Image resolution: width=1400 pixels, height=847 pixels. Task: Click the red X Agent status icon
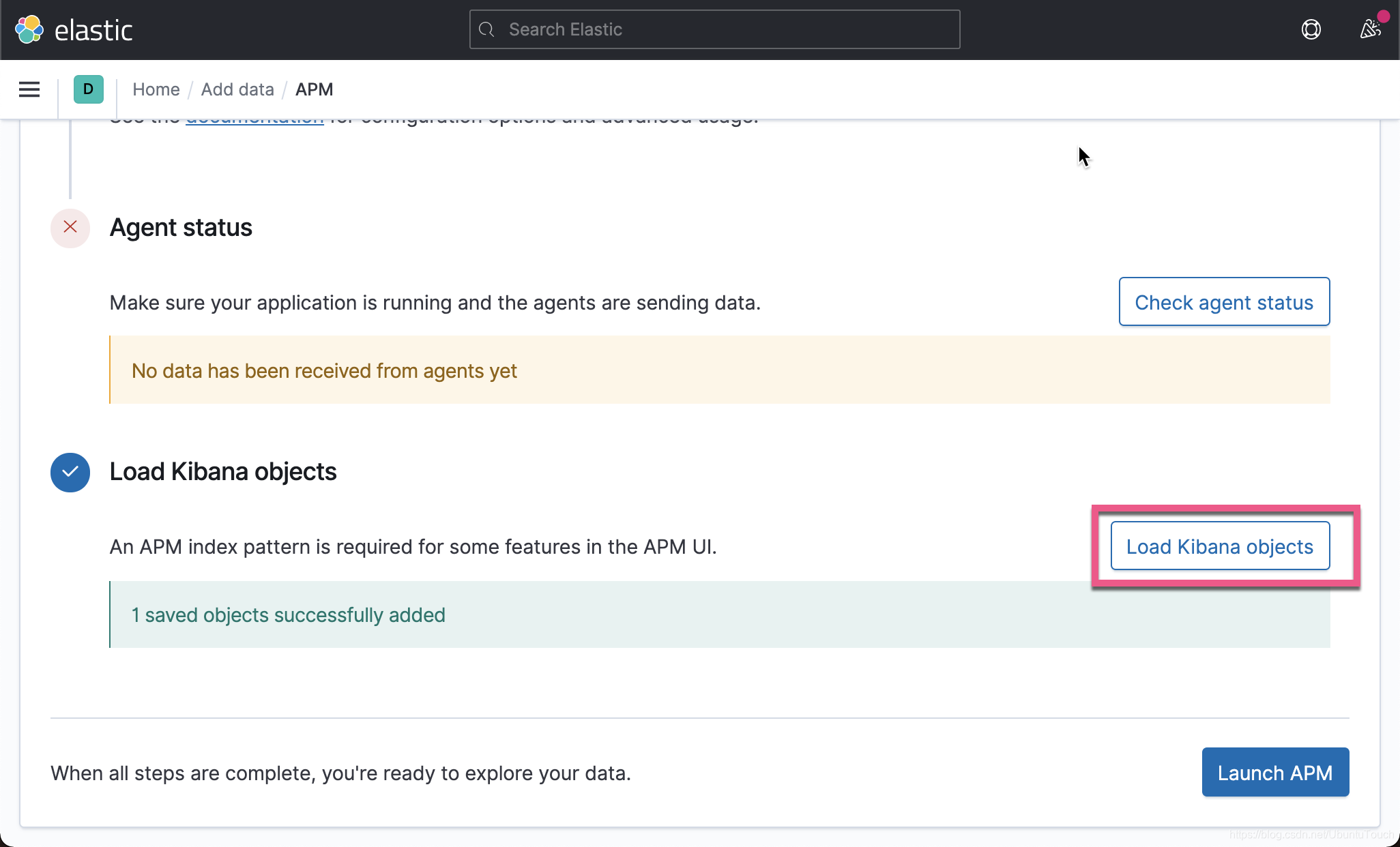tap(70, 228)
